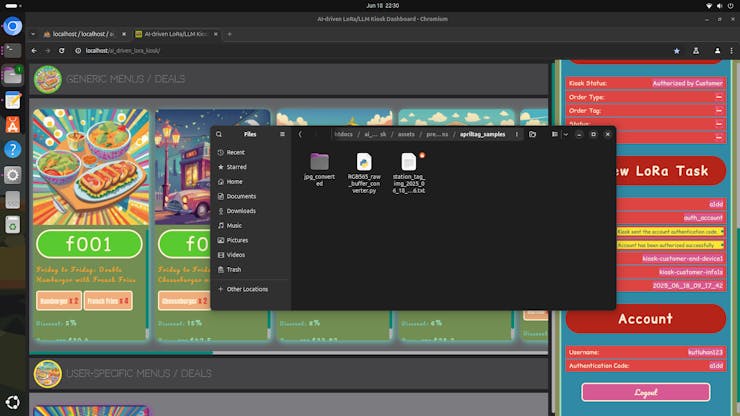Click the 'assets' path breadcrumb
This screenshot has height=416, width=740.
(405, 134)
